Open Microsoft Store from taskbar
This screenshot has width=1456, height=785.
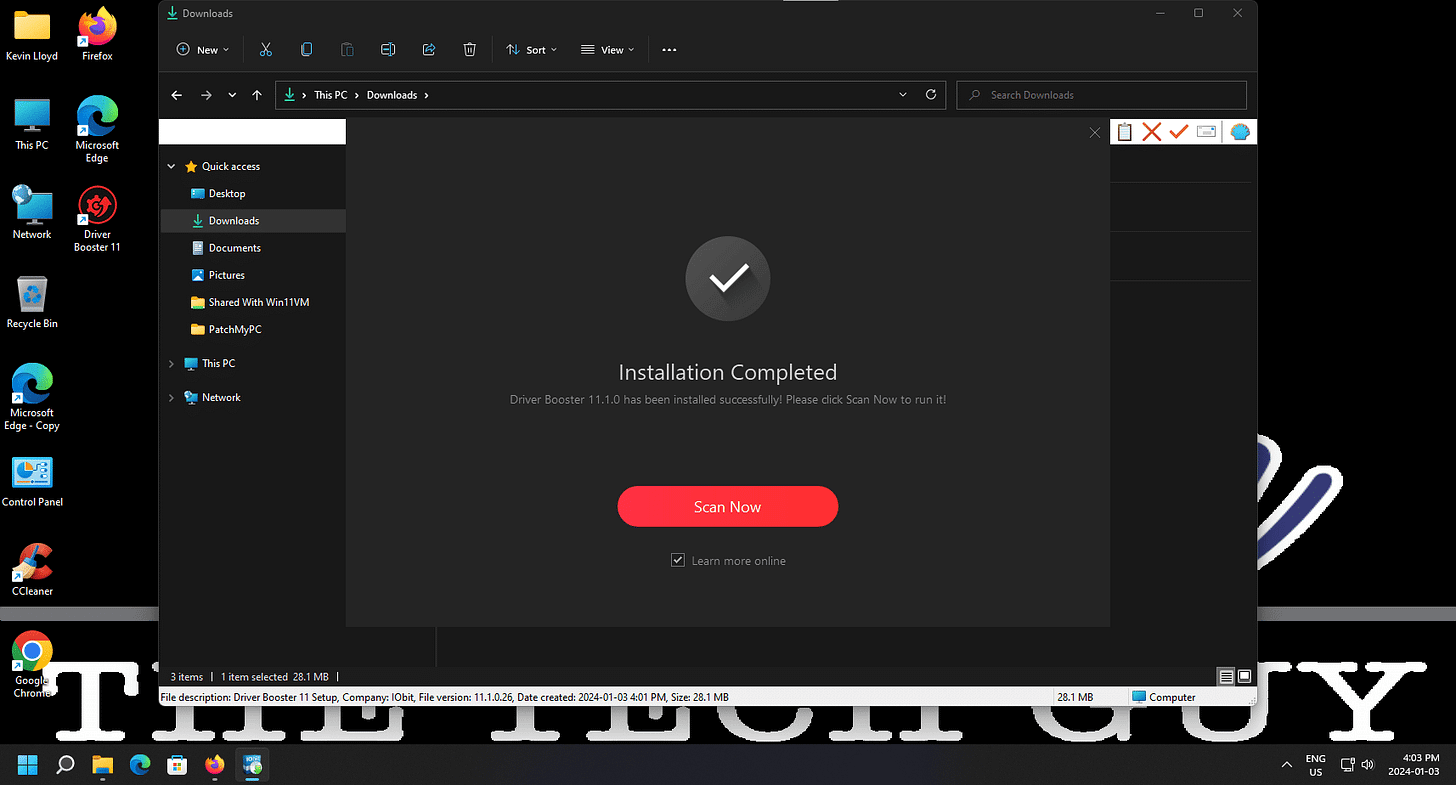point(177,765)
